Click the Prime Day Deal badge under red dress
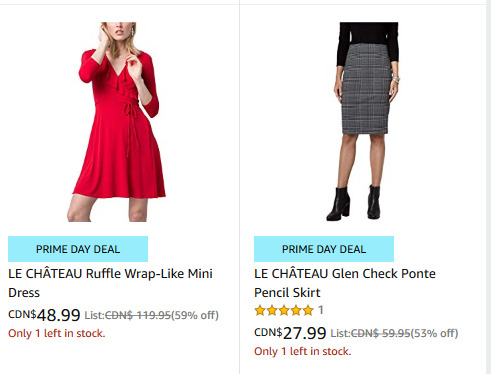Viewport: 491px width, 374px height. coord(78,249)
